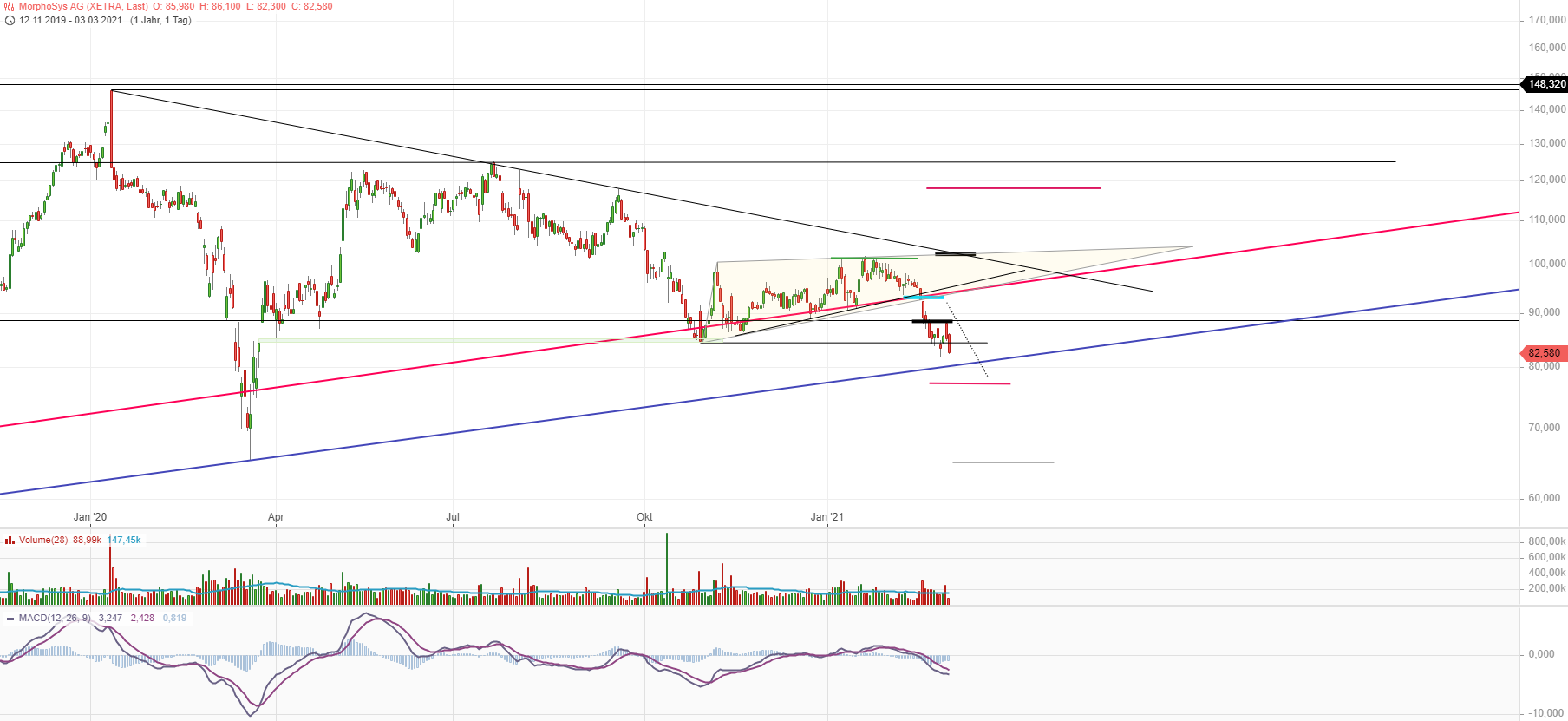
Task: Click the 60,000 price axis label
Action: point(1545,498)
